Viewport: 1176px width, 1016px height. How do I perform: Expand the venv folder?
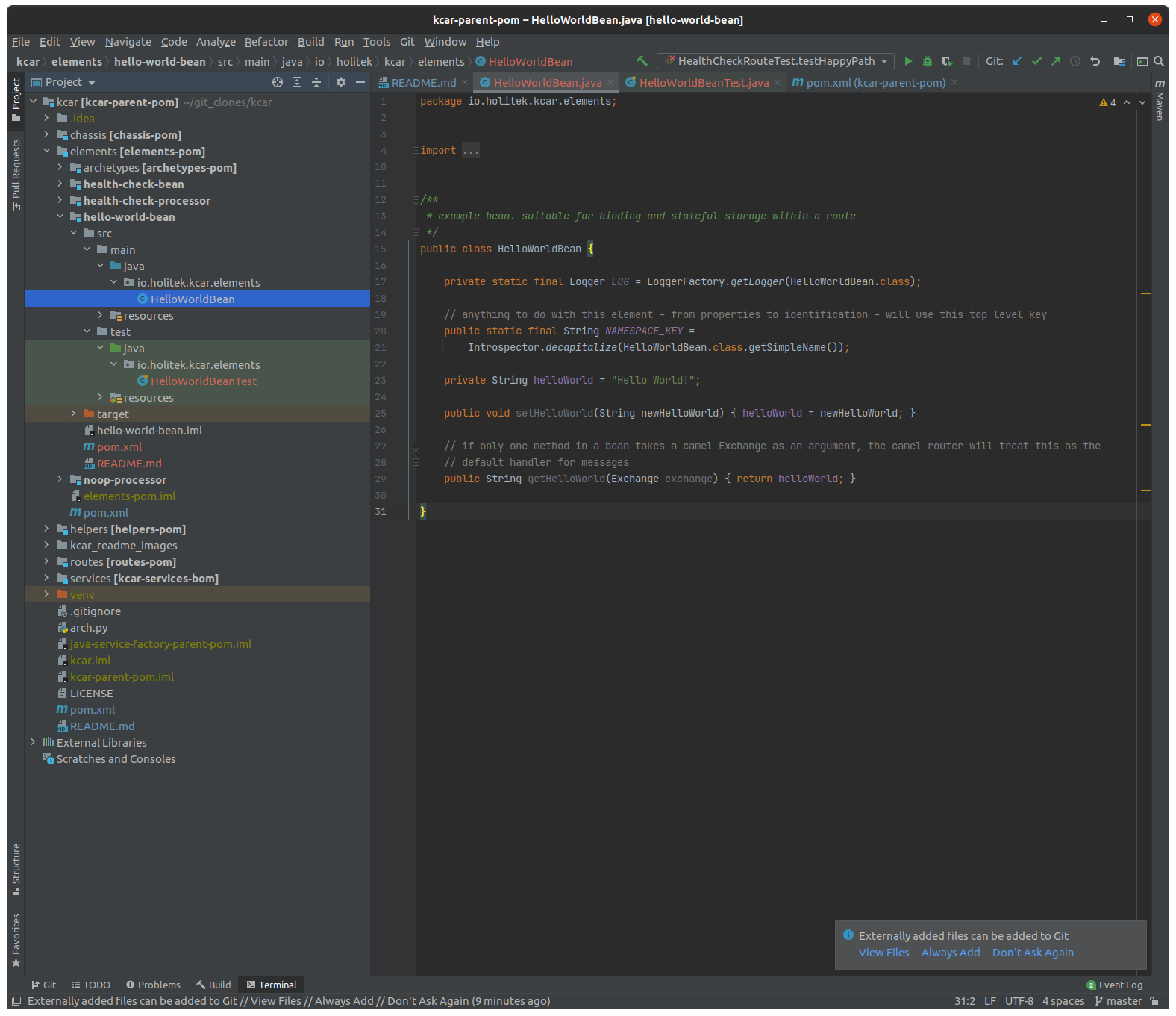tap(46, 594)
